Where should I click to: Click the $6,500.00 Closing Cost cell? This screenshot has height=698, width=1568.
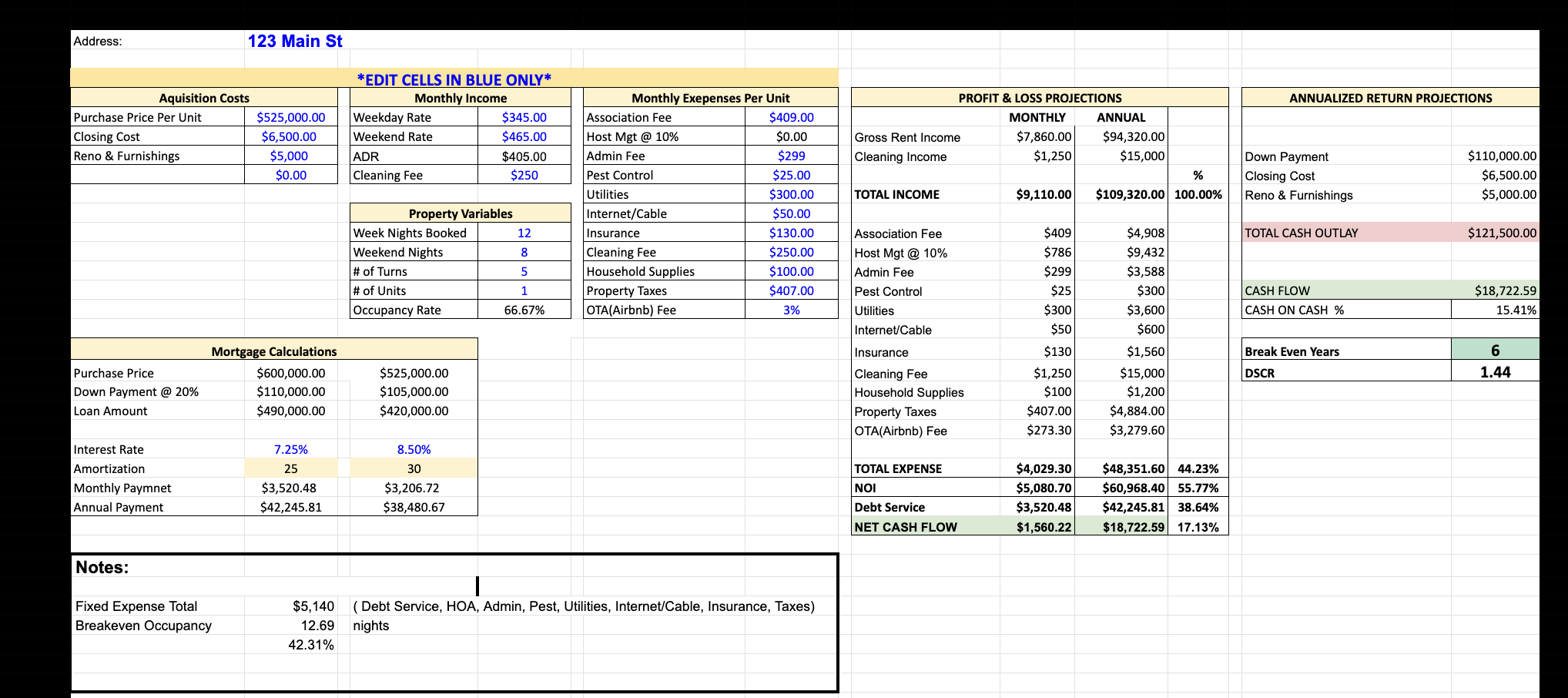pyautogui.click(x=290, y=136)
